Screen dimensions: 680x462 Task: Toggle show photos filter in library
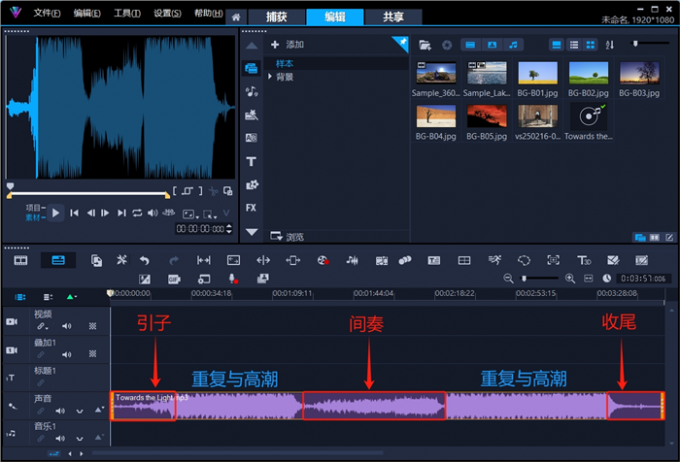click(492, 45)
